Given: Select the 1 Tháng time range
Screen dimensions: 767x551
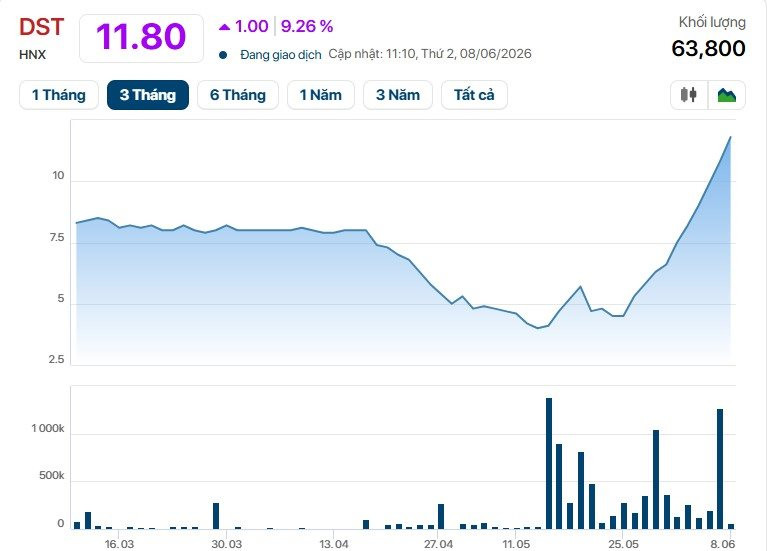Looking at the screenshot, I should tap(59, 95).
